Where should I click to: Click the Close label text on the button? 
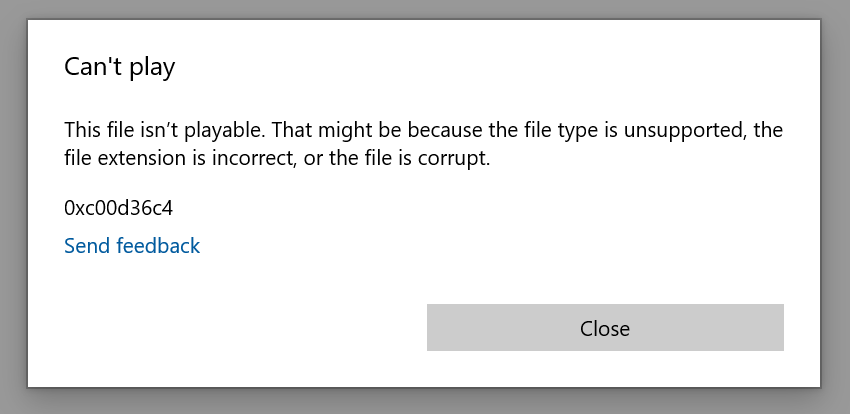click(x=605, y=328)
